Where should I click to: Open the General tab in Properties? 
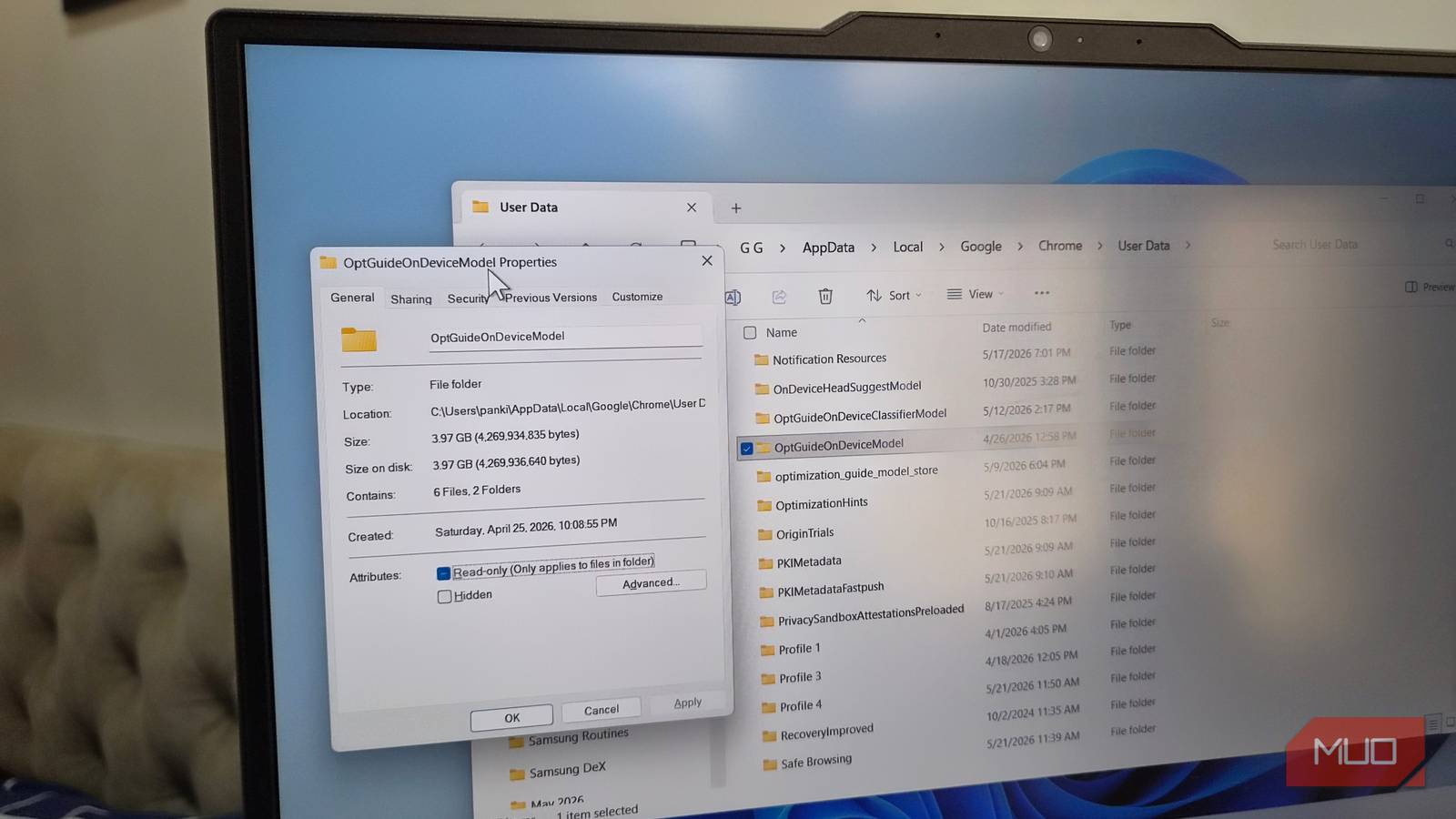pos(352,298)
